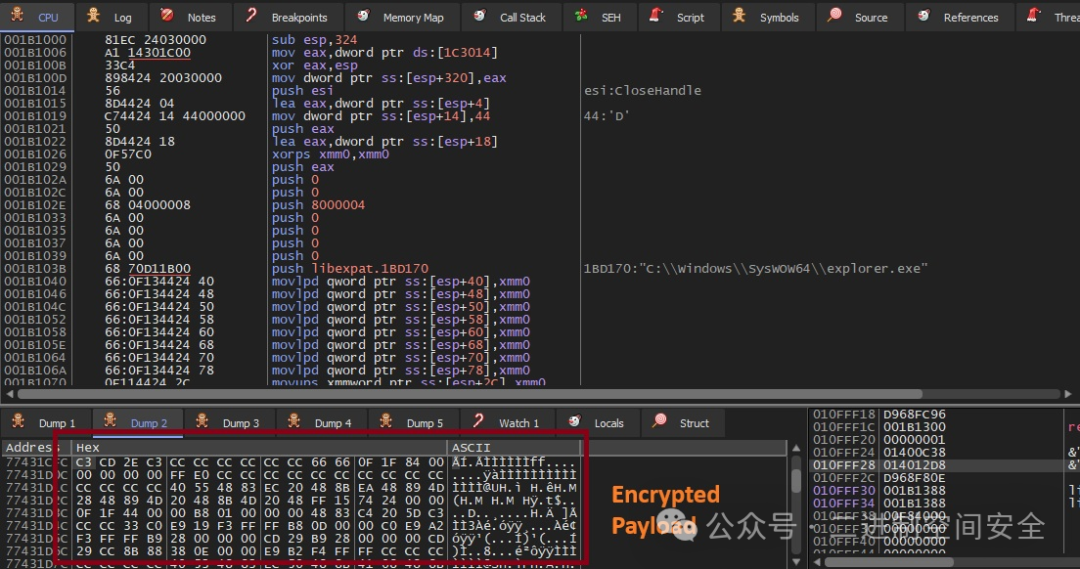Open the Script tab
Image resolution: width=1080 pixels, height=569 pixels.
[678, 16]
